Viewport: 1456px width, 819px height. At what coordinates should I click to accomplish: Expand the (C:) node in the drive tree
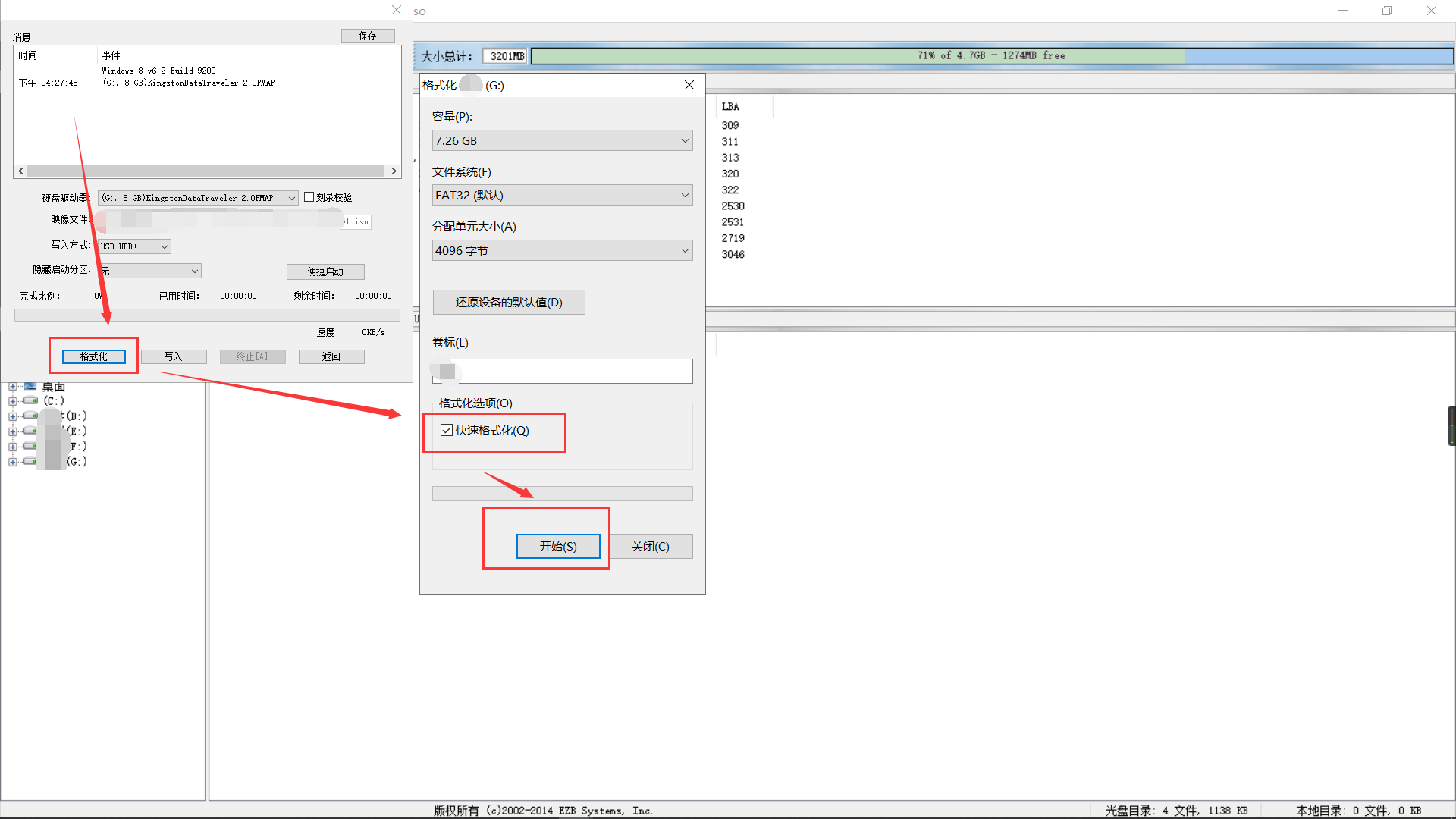pyautogui.click(x=11, y=400)
